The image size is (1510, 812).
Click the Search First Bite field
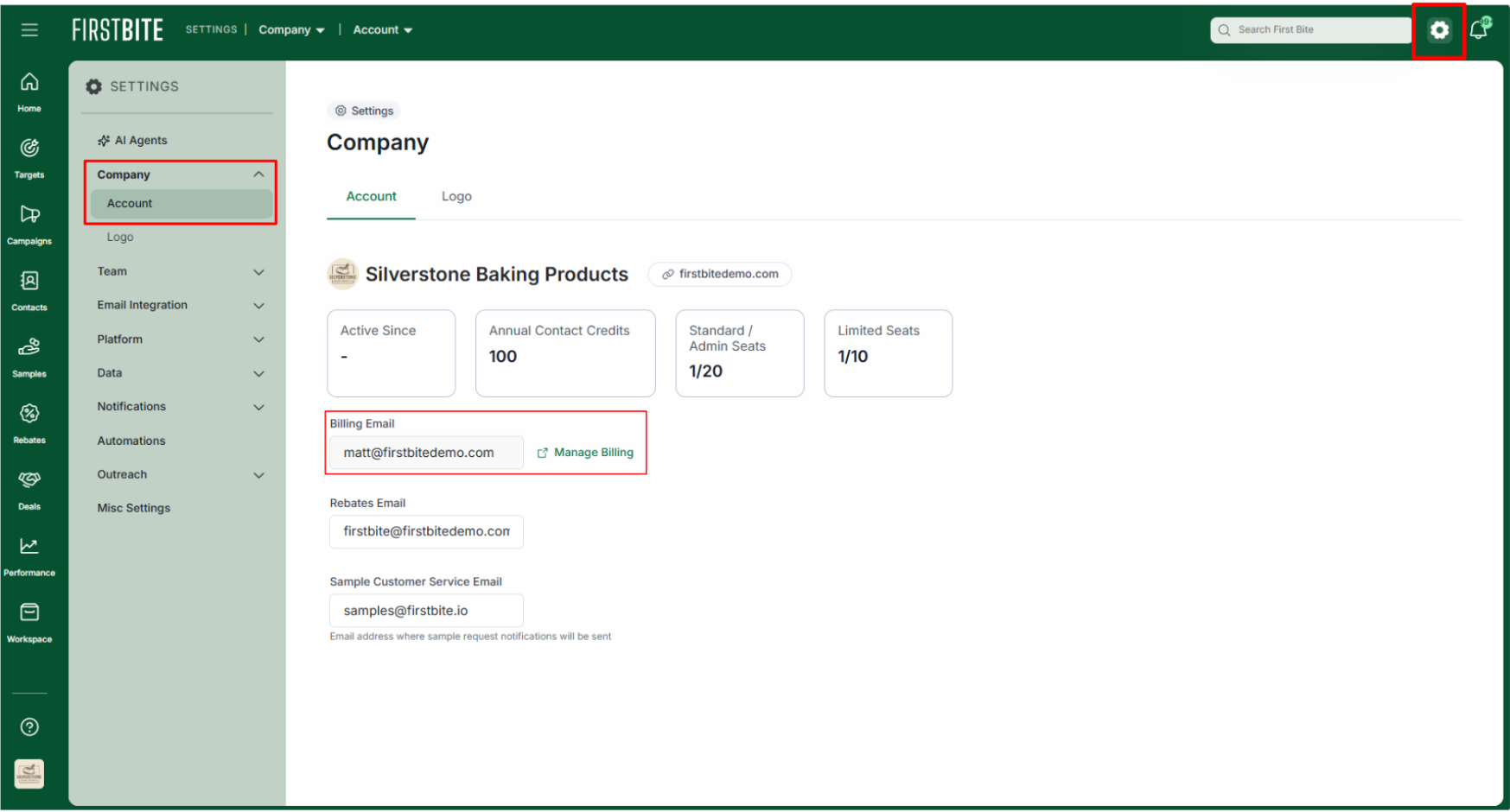(x=1312, y=30)
